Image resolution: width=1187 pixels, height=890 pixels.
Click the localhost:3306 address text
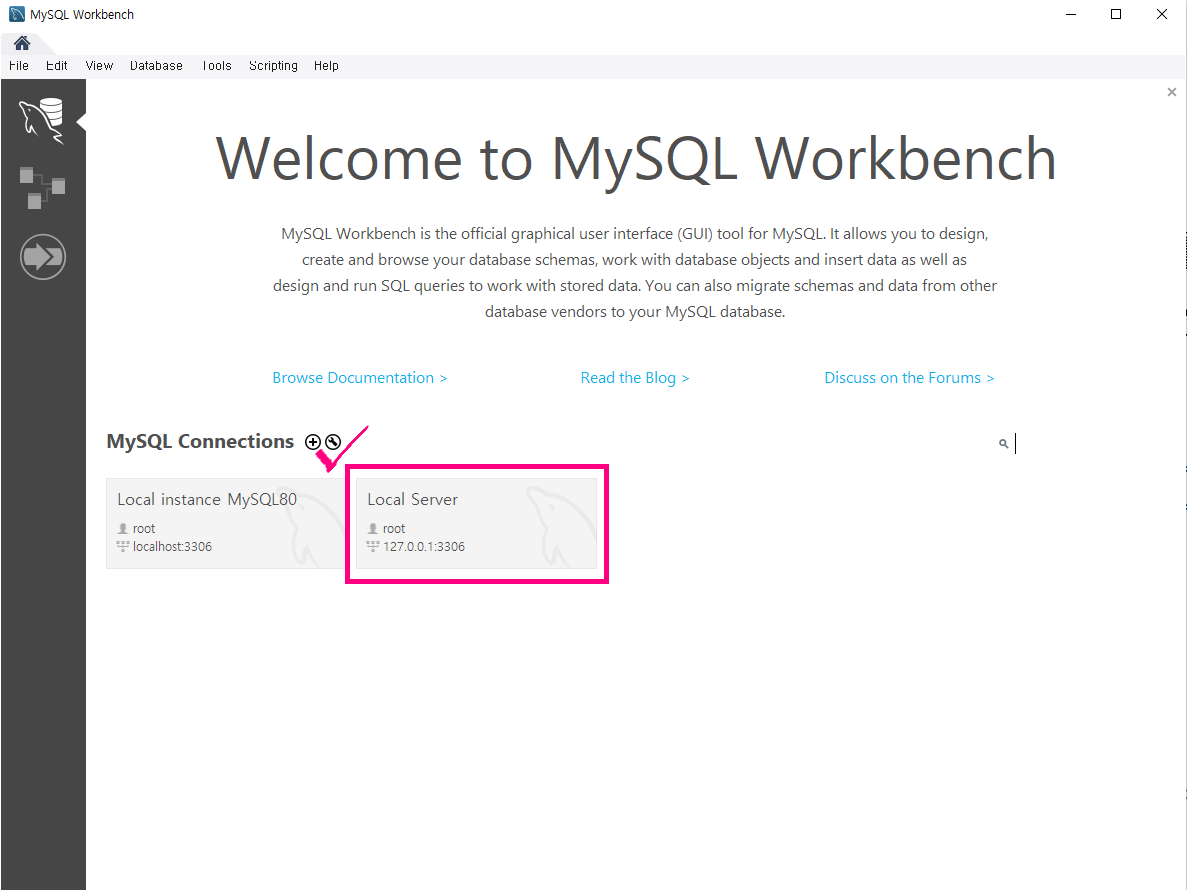[172, 546]
